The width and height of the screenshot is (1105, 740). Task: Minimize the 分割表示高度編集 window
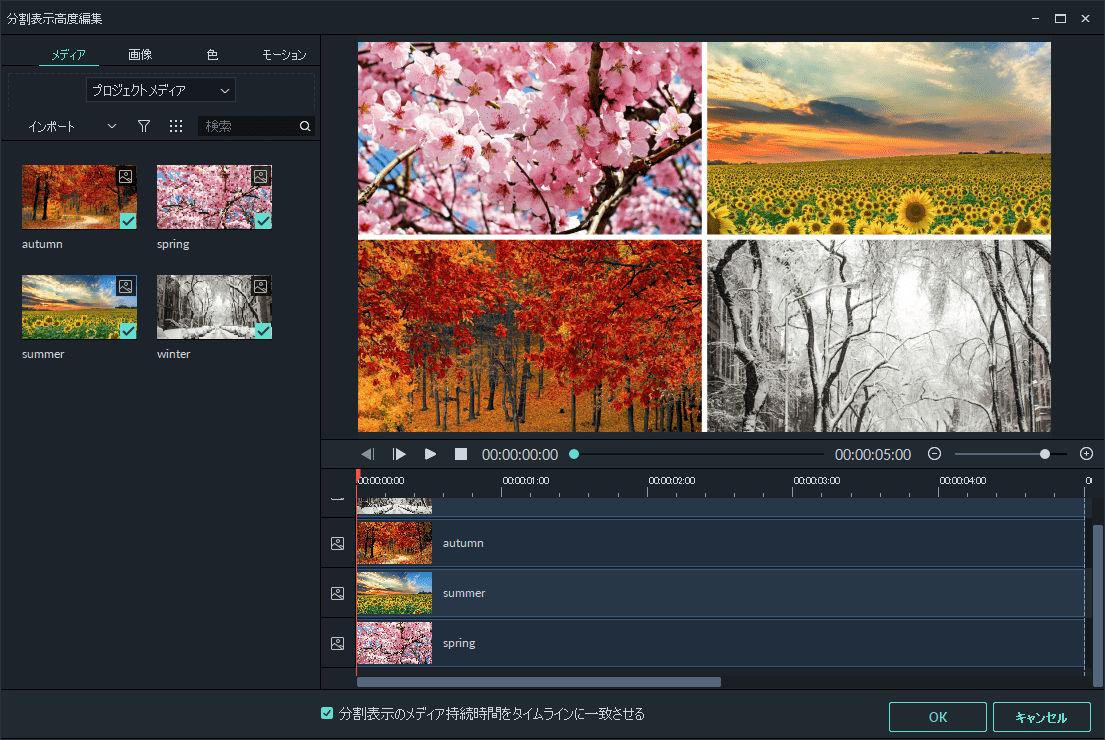click(x=1035, y=18)
